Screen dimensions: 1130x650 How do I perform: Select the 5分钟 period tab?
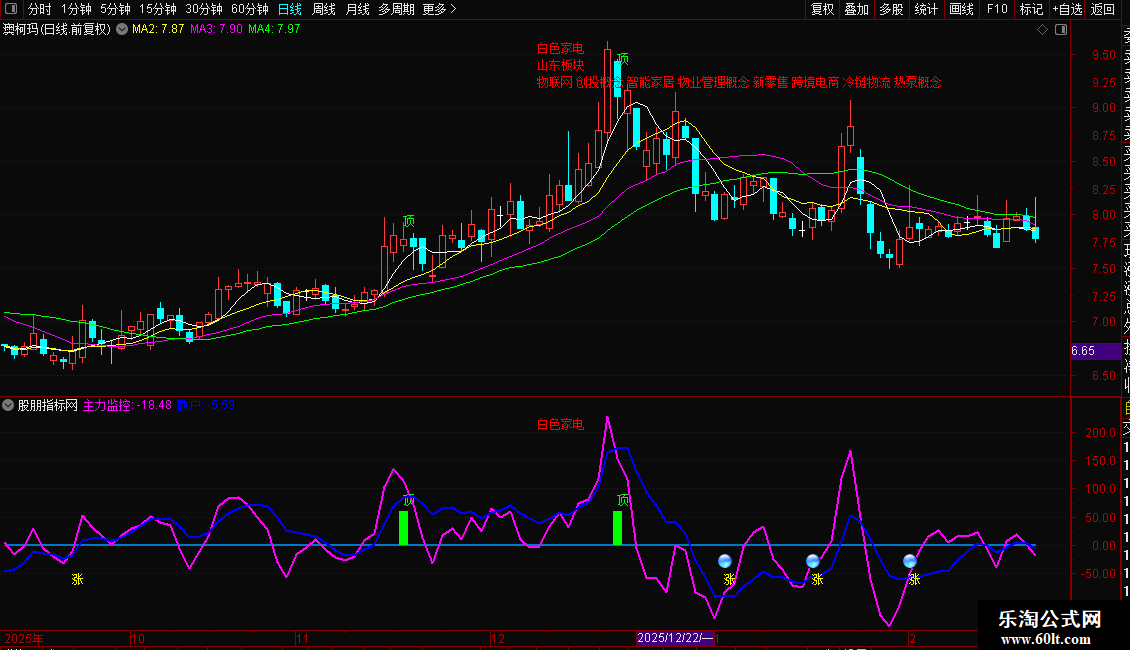[115, 9]
